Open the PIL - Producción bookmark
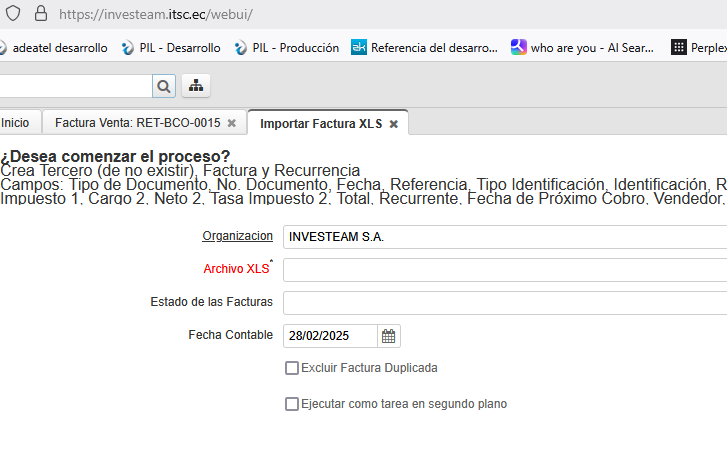This screenshot has height=463, width=727. 289,47
